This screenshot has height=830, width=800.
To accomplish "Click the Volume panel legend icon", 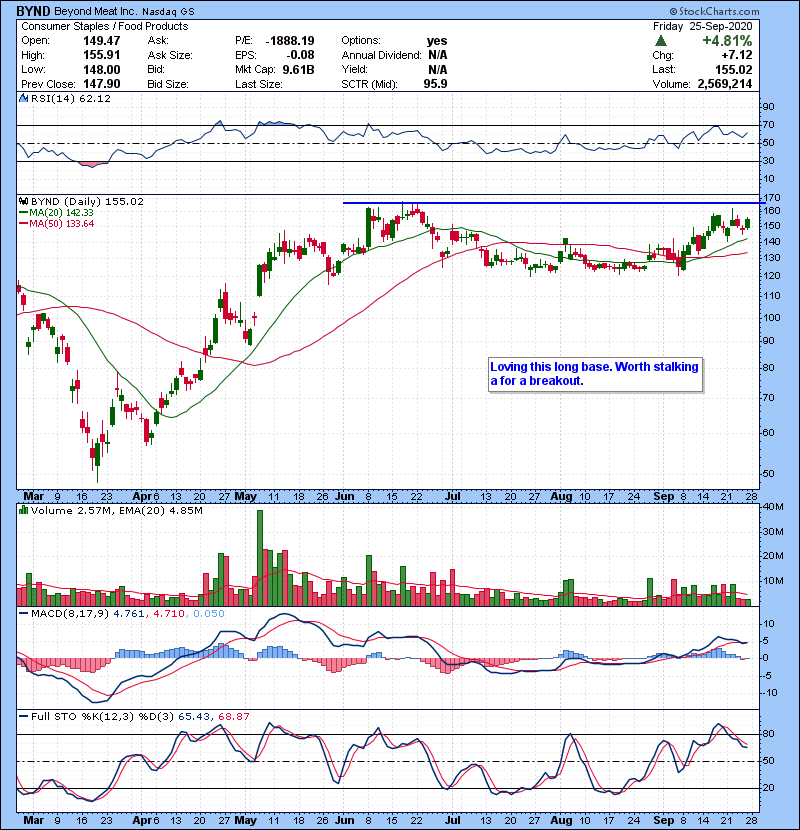I will pos(22,511).
